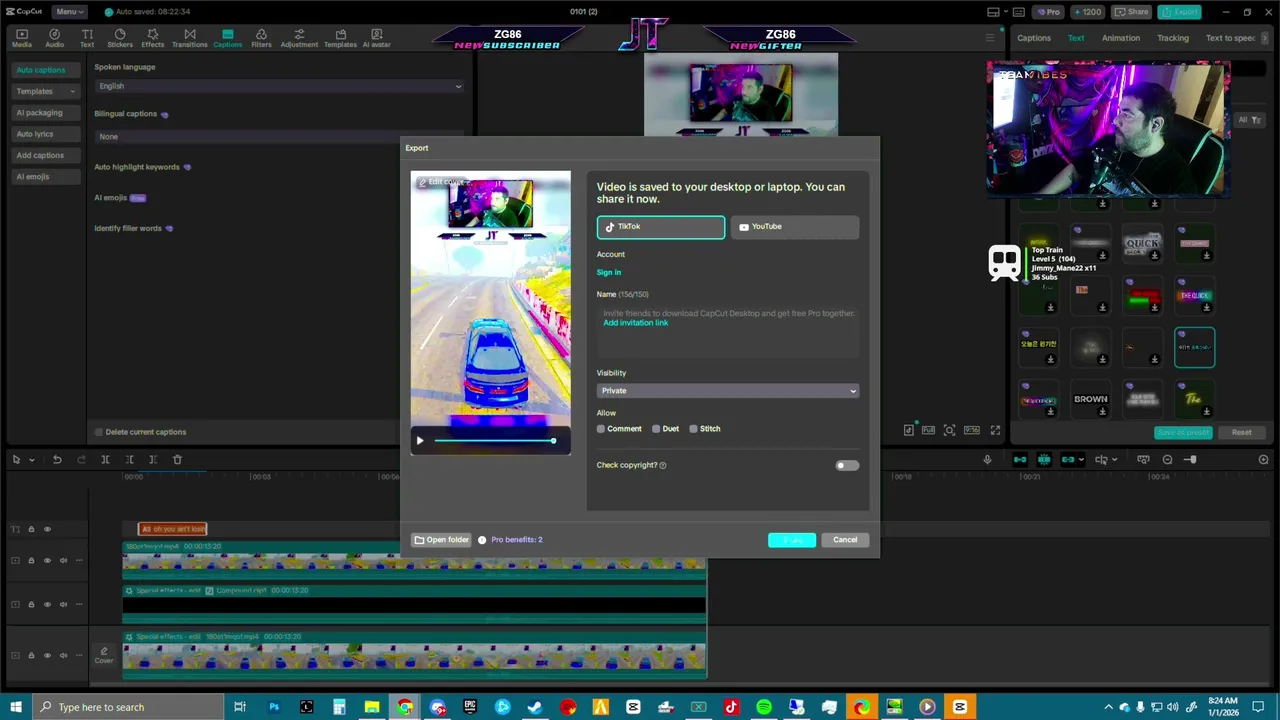Open the Spoken language English dropdown
Image resolution: width=1280 pixels, height=720 pixels.
[x=279, y=86]
